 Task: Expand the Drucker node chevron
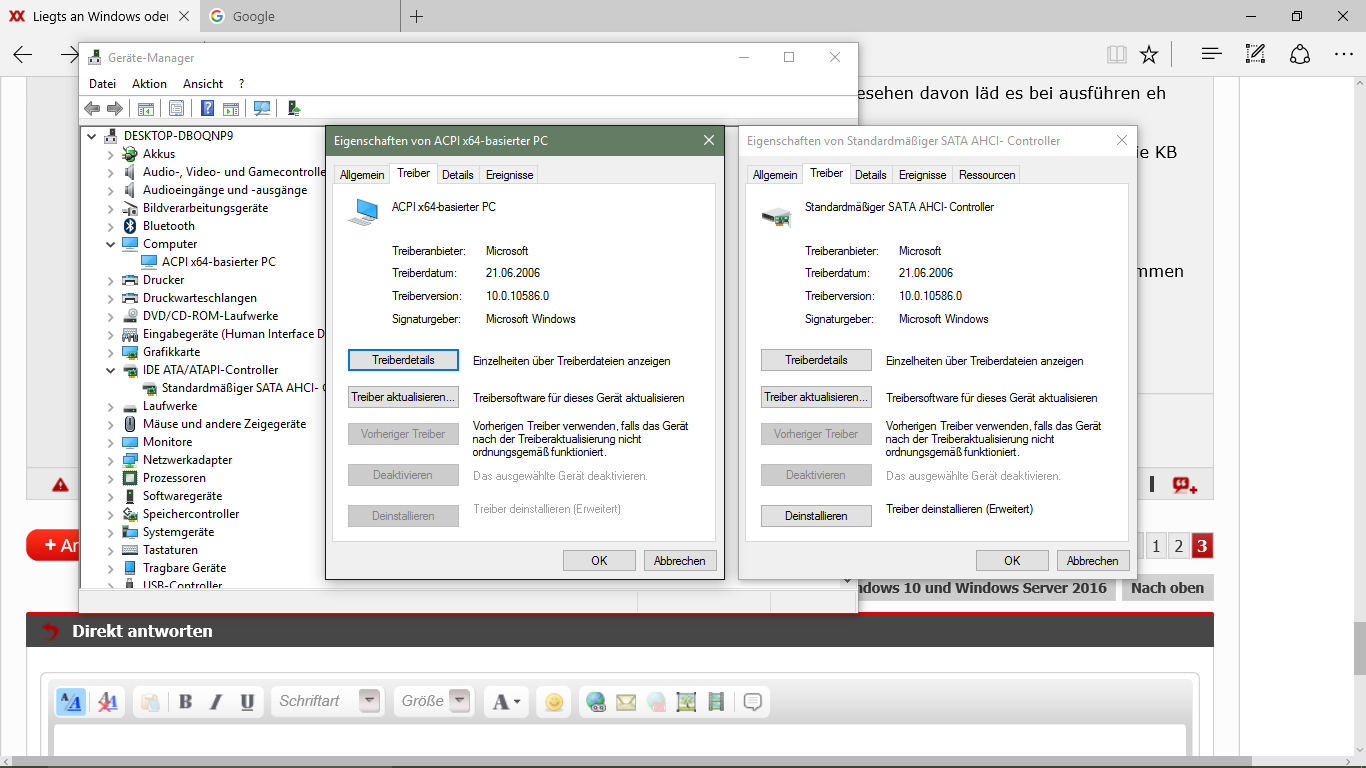click(111, 280)
